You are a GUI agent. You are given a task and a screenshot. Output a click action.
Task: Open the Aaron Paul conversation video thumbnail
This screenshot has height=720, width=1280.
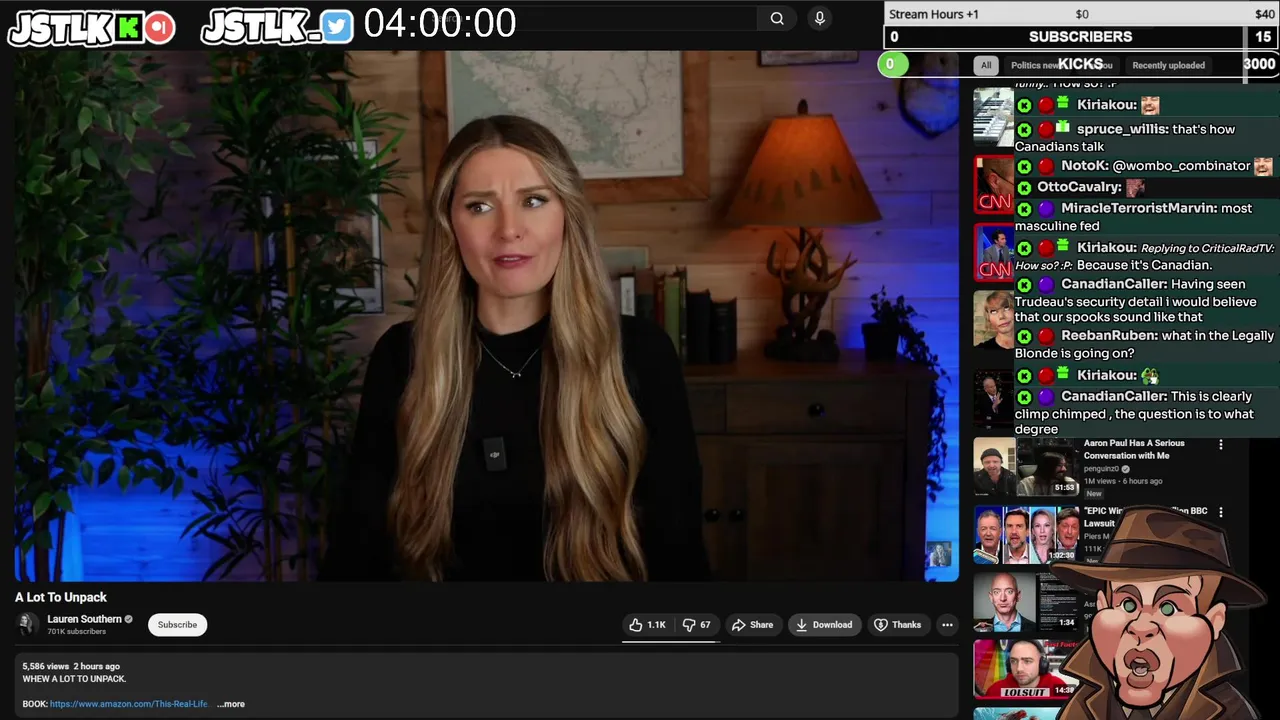click(1027, 467)
